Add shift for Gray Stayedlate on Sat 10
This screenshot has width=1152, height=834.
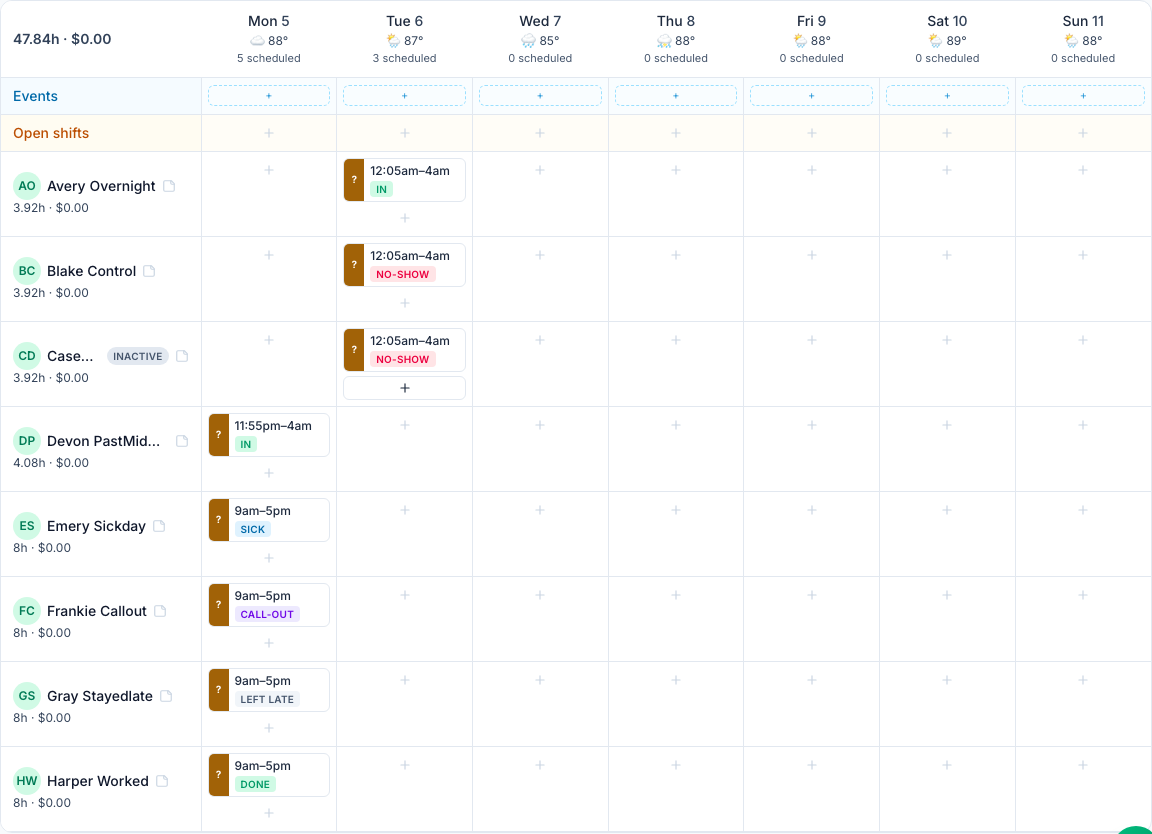[947, 680]
